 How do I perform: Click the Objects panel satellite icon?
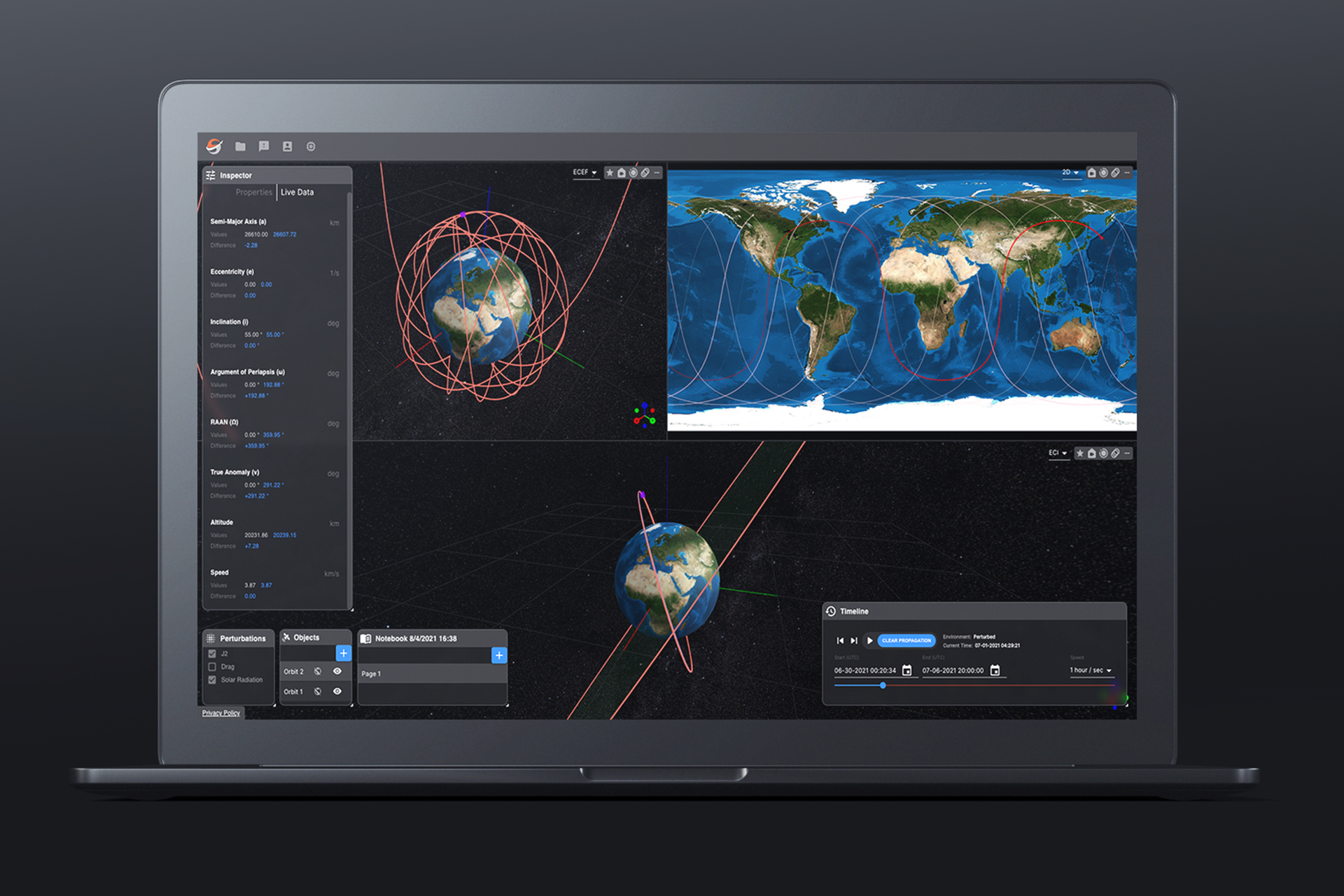coord(286,637)
